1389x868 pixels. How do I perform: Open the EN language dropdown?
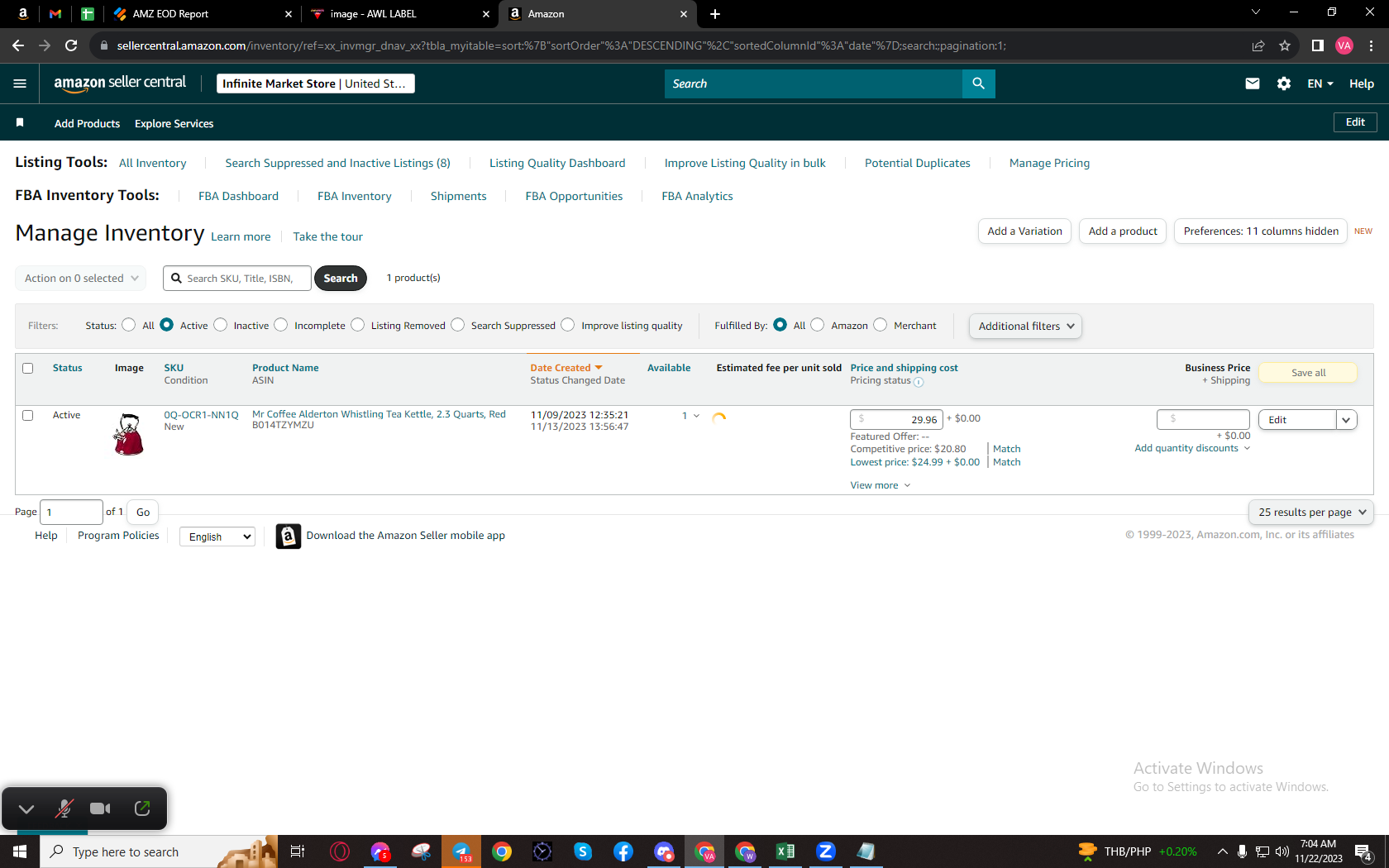coord(1320,83)
